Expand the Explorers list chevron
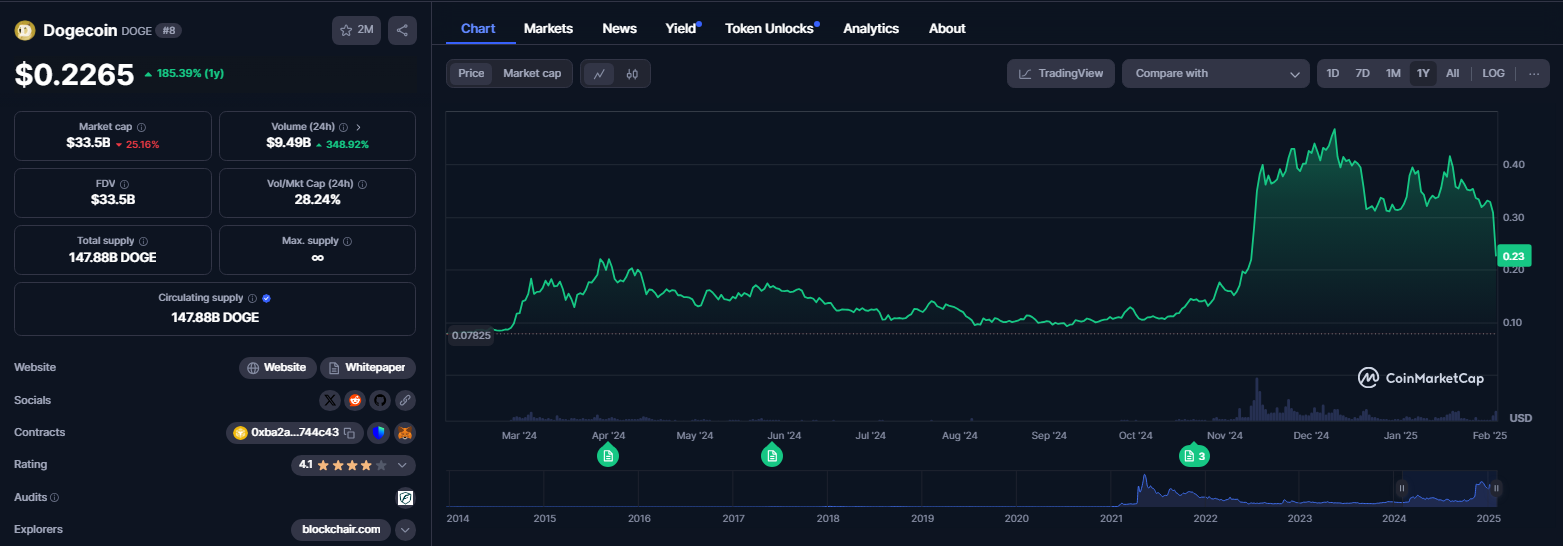 [x=405, y=530]
